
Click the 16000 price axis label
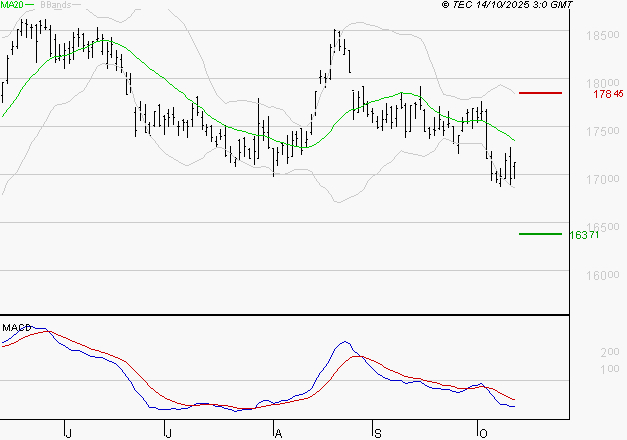[x=597, y=275]
